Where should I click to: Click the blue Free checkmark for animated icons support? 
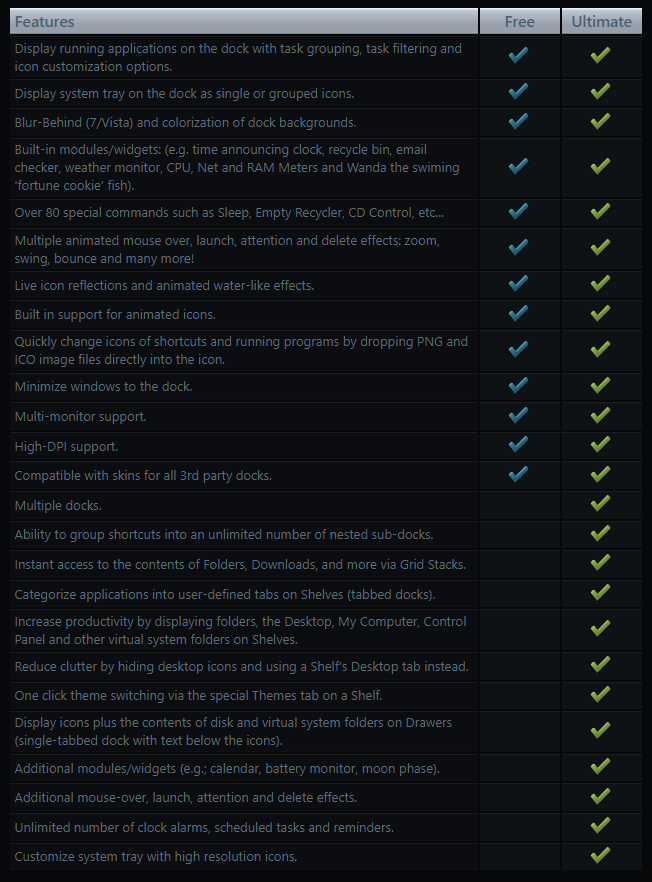point(518,313)
